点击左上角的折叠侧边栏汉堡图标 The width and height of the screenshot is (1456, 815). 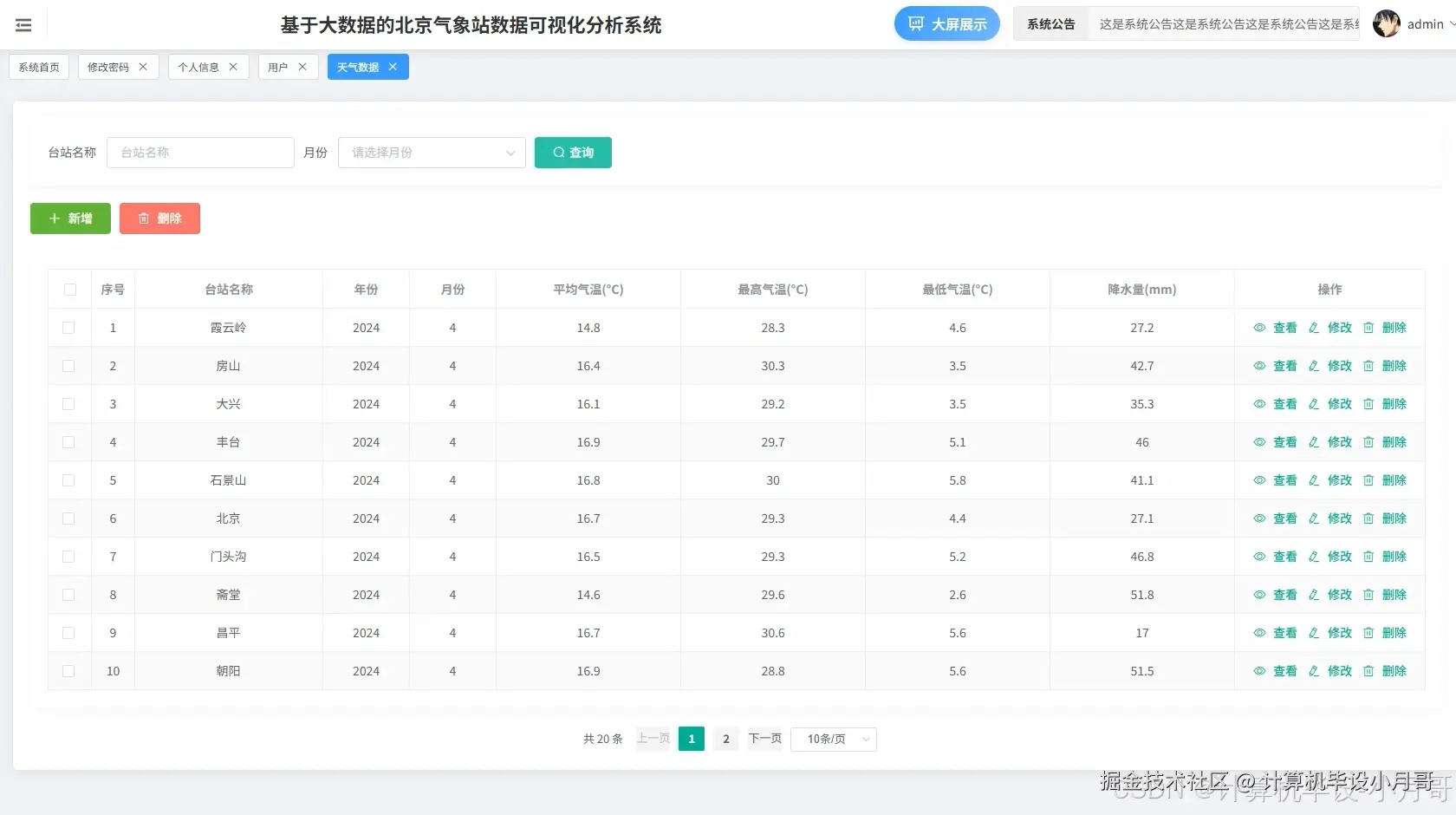pos(23,24)
